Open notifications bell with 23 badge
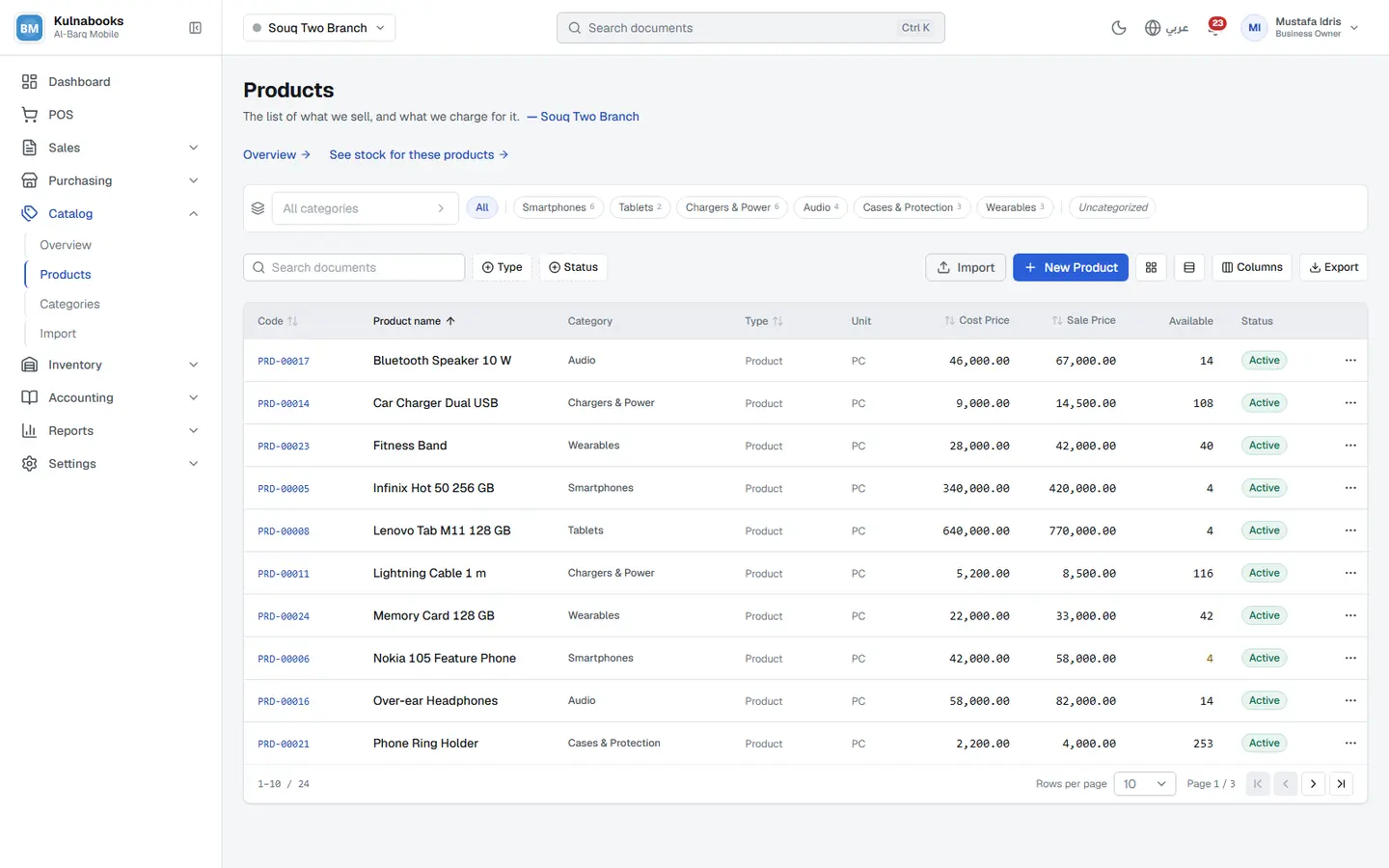 pos(1215,28)
